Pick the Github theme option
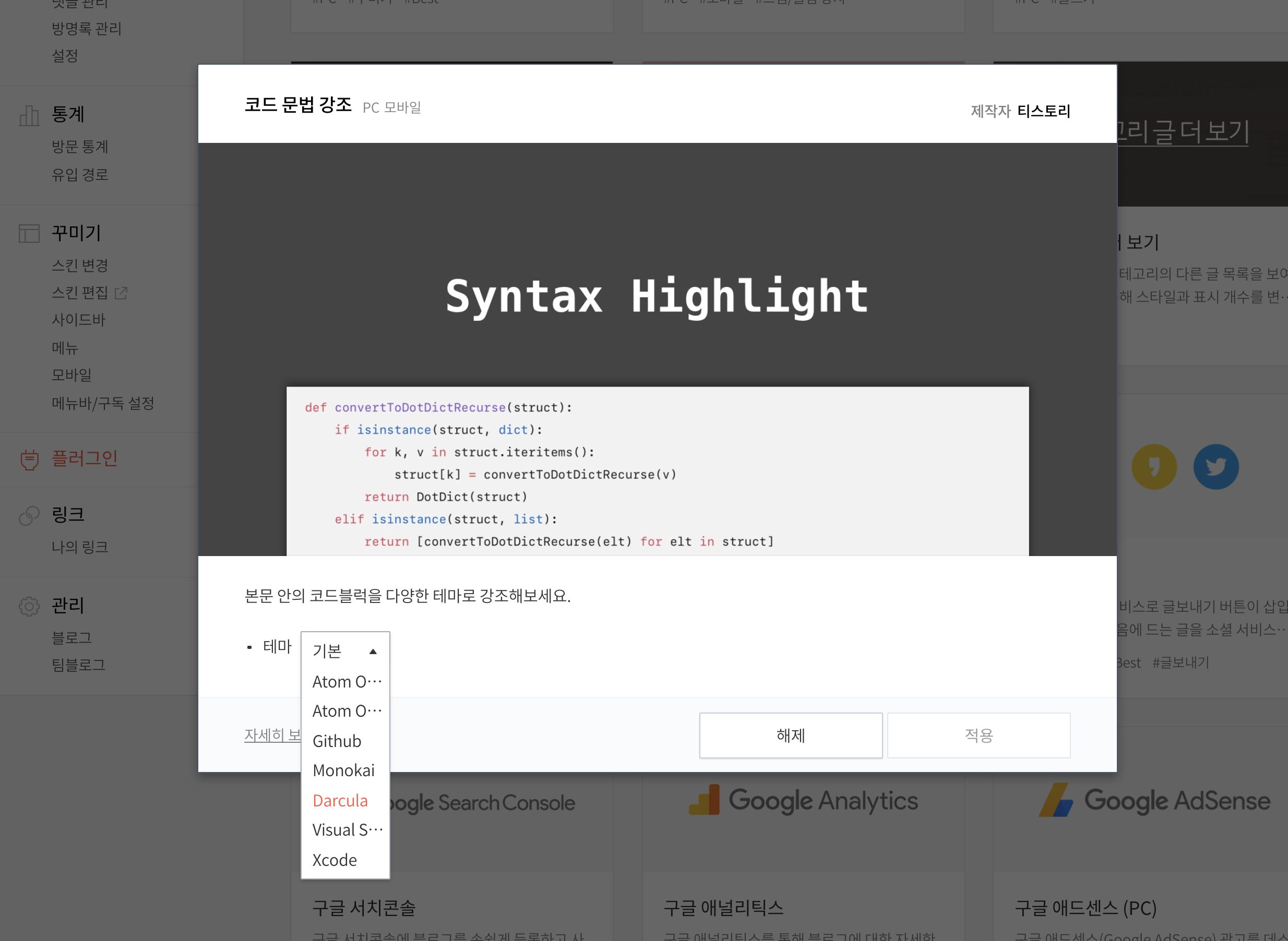This screenshot has width=1288, height=941. (x=337, y=741)
